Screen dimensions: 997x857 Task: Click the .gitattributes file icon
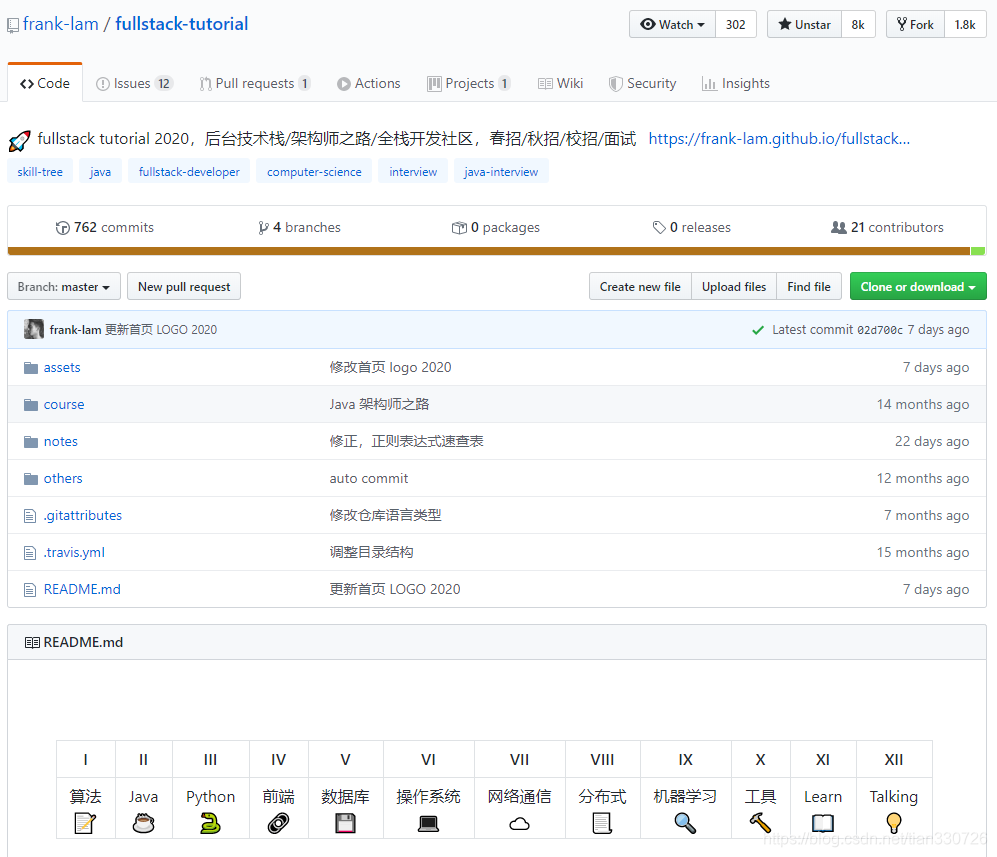pyautogui.click(x=30, y=516)
